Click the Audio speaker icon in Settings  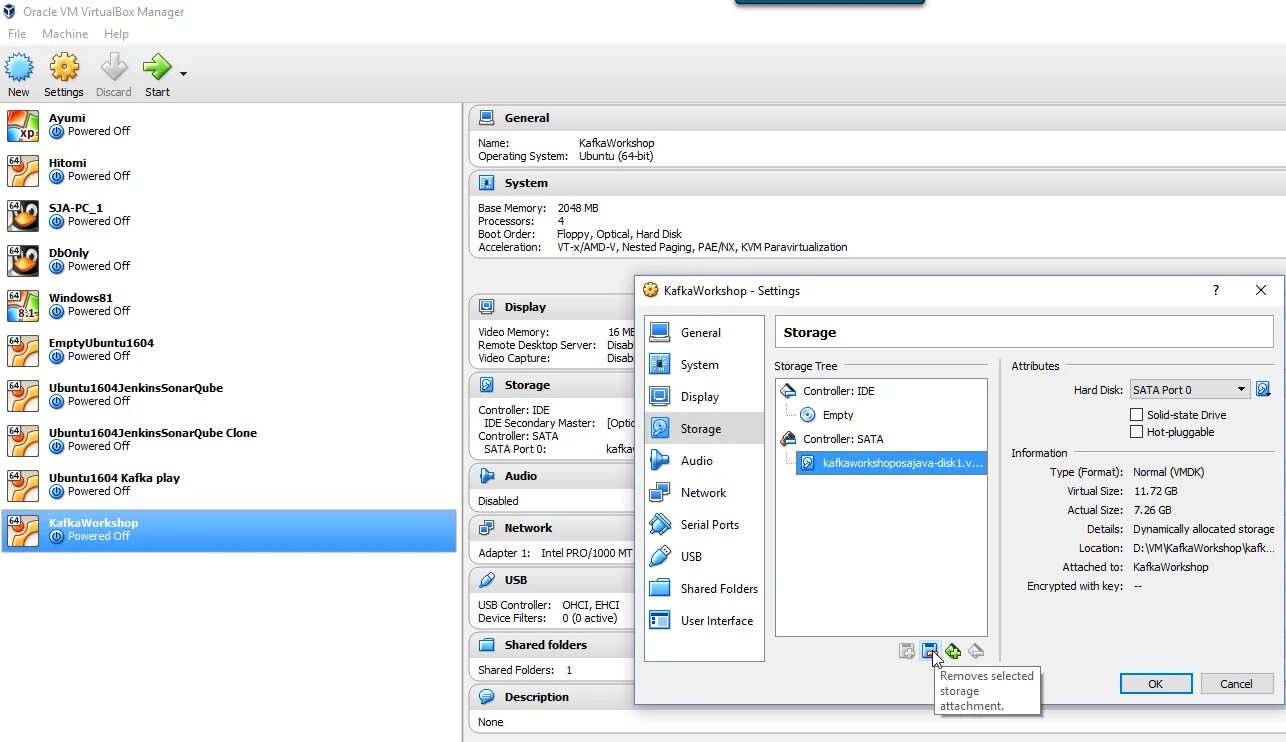660,460
